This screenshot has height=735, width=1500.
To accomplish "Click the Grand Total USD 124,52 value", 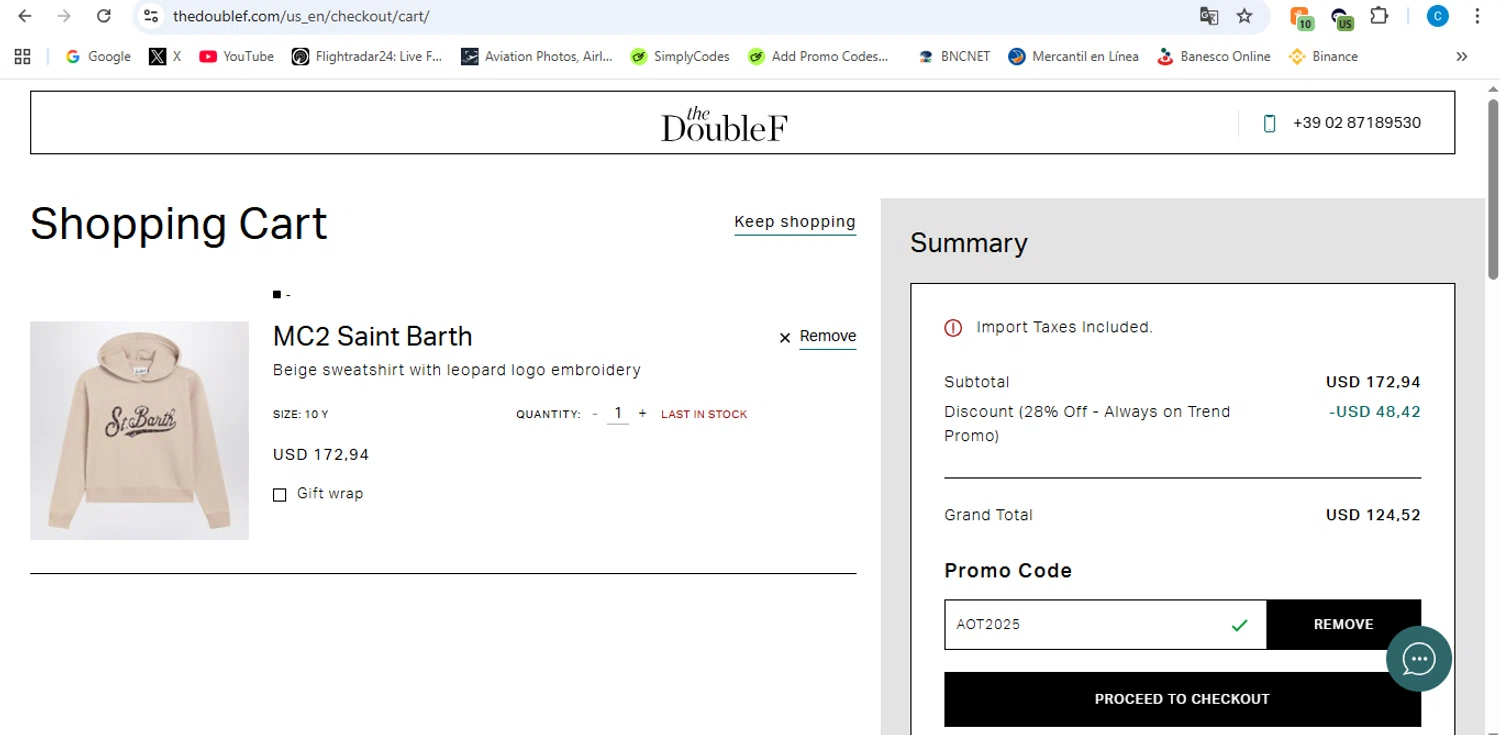I will pyautogui.click(x=1373, y=515).
